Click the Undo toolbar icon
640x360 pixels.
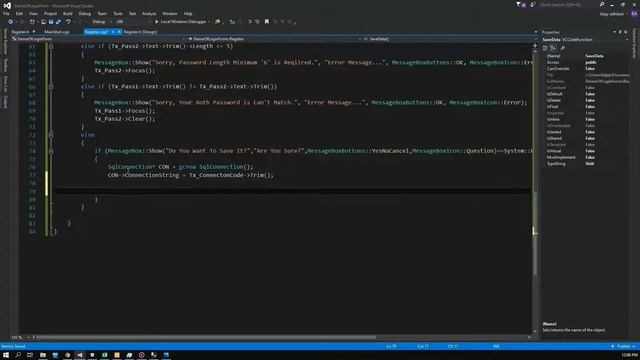tap(68, 22)
